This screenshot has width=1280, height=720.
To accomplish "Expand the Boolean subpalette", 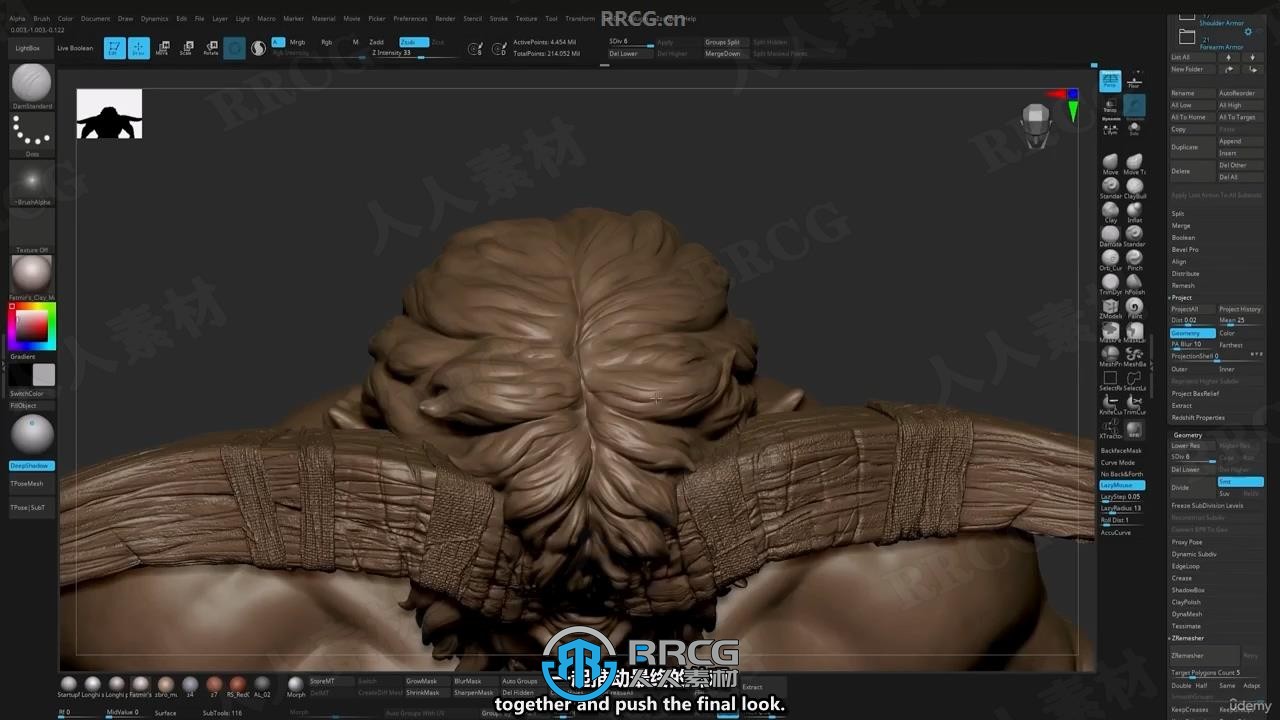I will point(1183,237).
